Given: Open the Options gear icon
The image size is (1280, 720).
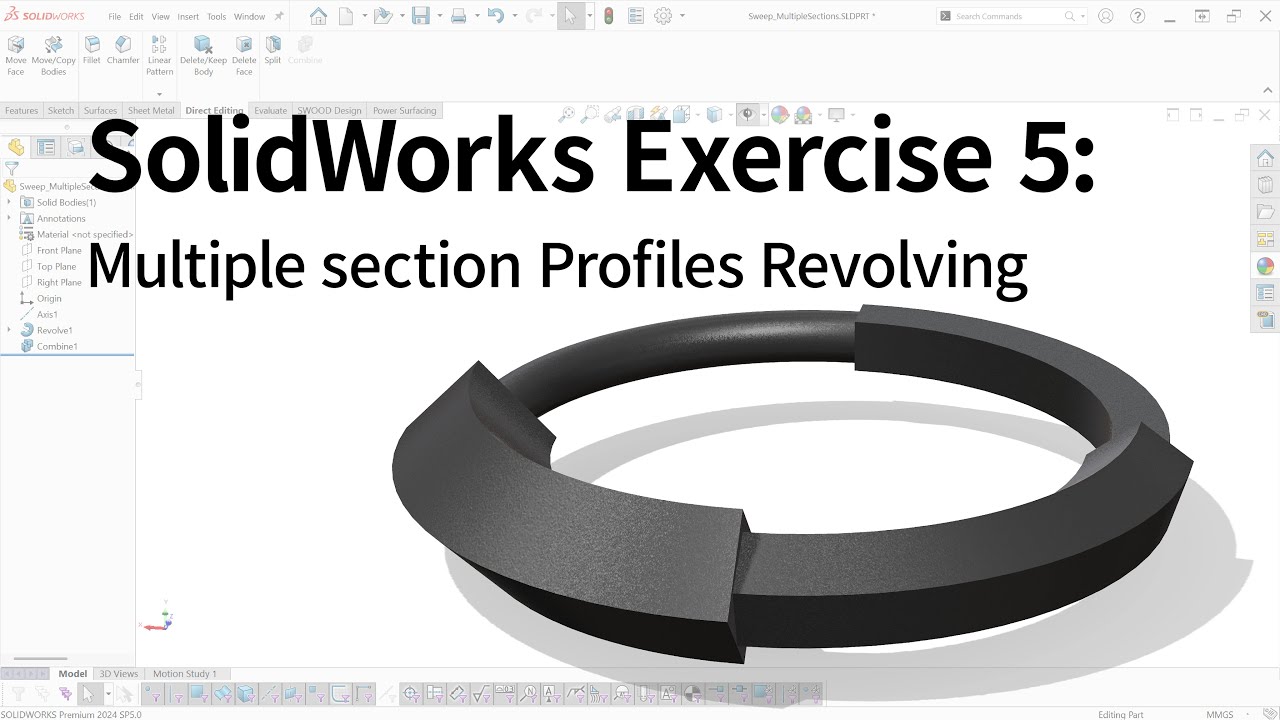Looking at the screenshot, I should [662, 16].
